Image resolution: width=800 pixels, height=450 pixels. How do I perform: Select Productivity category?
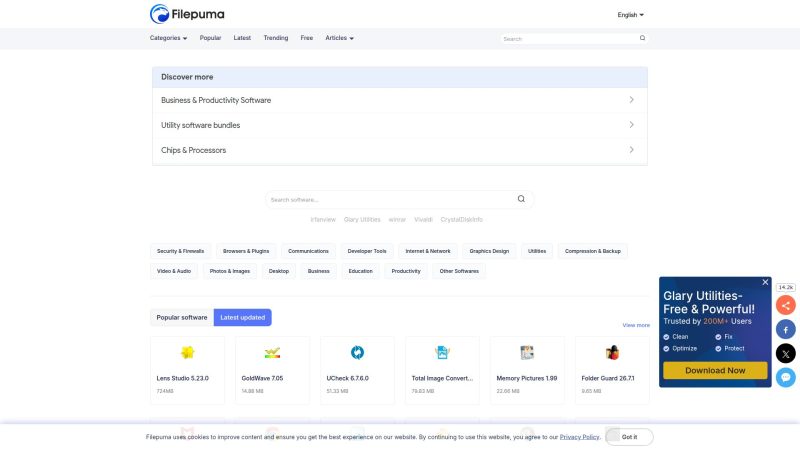406,271
